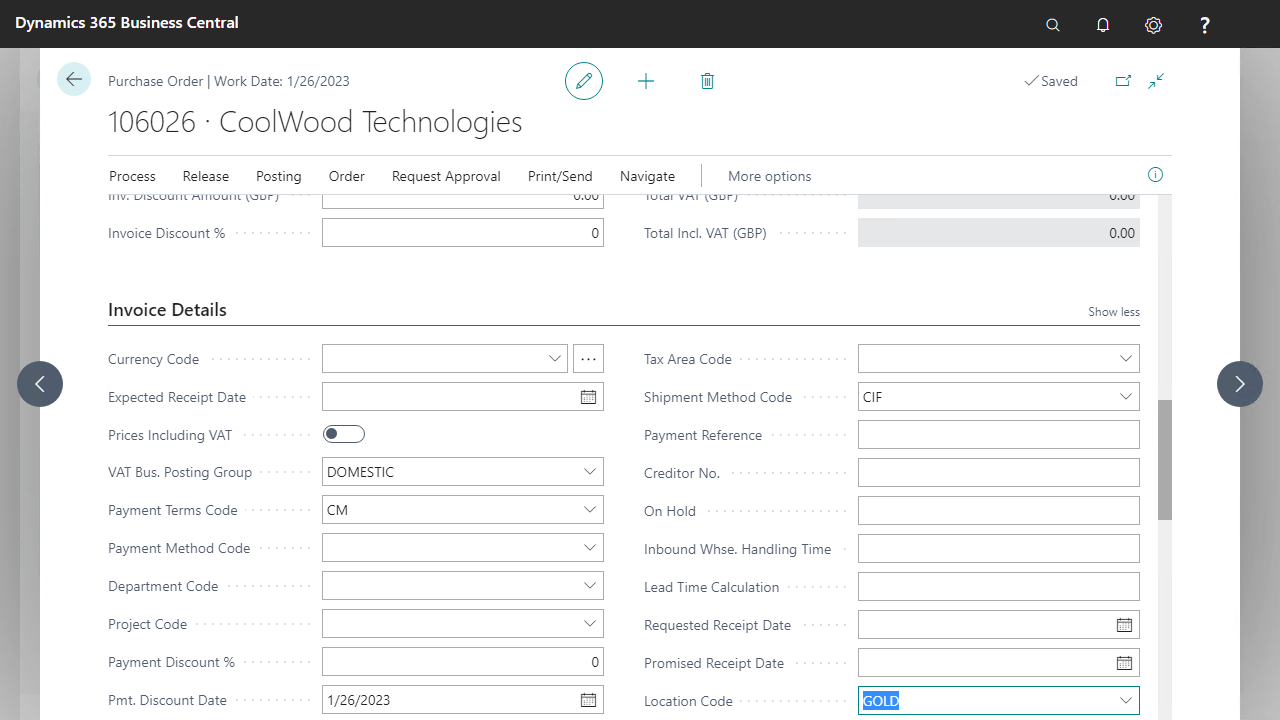Click the Lead Time Calculation field
The height and width of the screenshot is (720, 1280).
coord(999,587)
